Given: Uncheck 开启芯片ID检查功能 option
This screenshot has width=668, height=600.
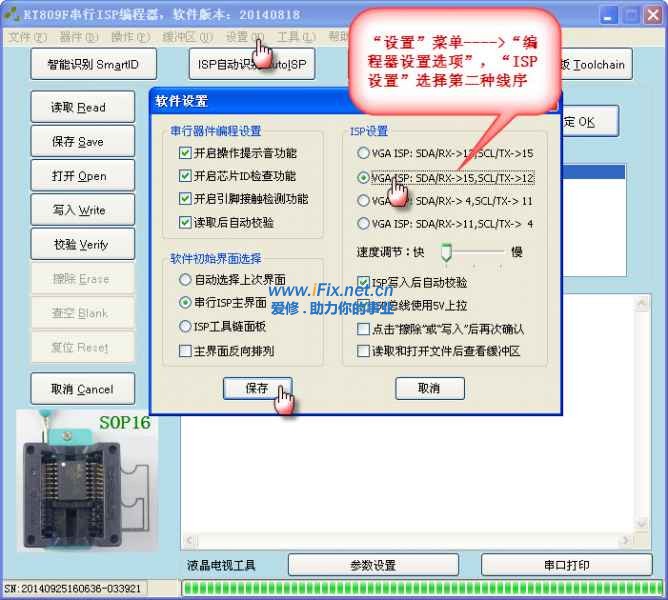Looking at the screenshot, I should click(185, 177).
